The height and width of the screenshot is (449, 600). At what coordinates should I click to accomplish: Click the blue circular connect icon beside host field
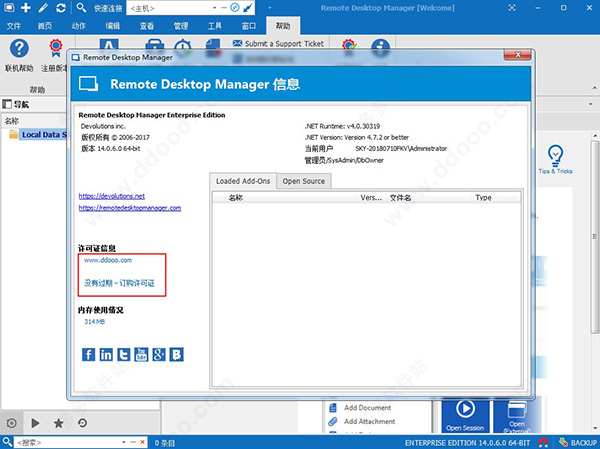coord(235,8)
